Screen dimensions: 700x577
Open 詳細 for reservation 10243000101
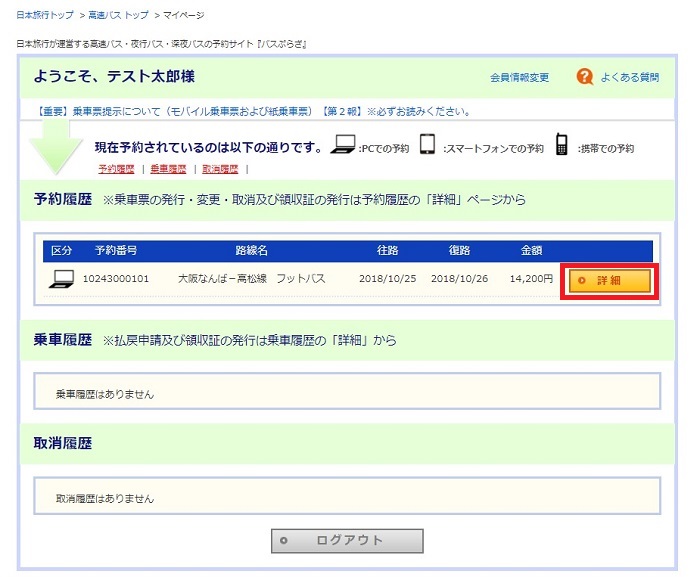(x=609, y=280)
